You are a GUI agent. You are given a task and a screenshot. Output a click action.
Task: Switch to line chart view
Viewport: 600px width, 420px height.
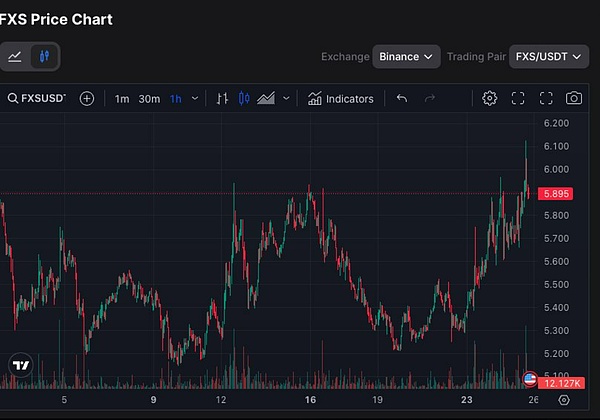pos(15,57)
